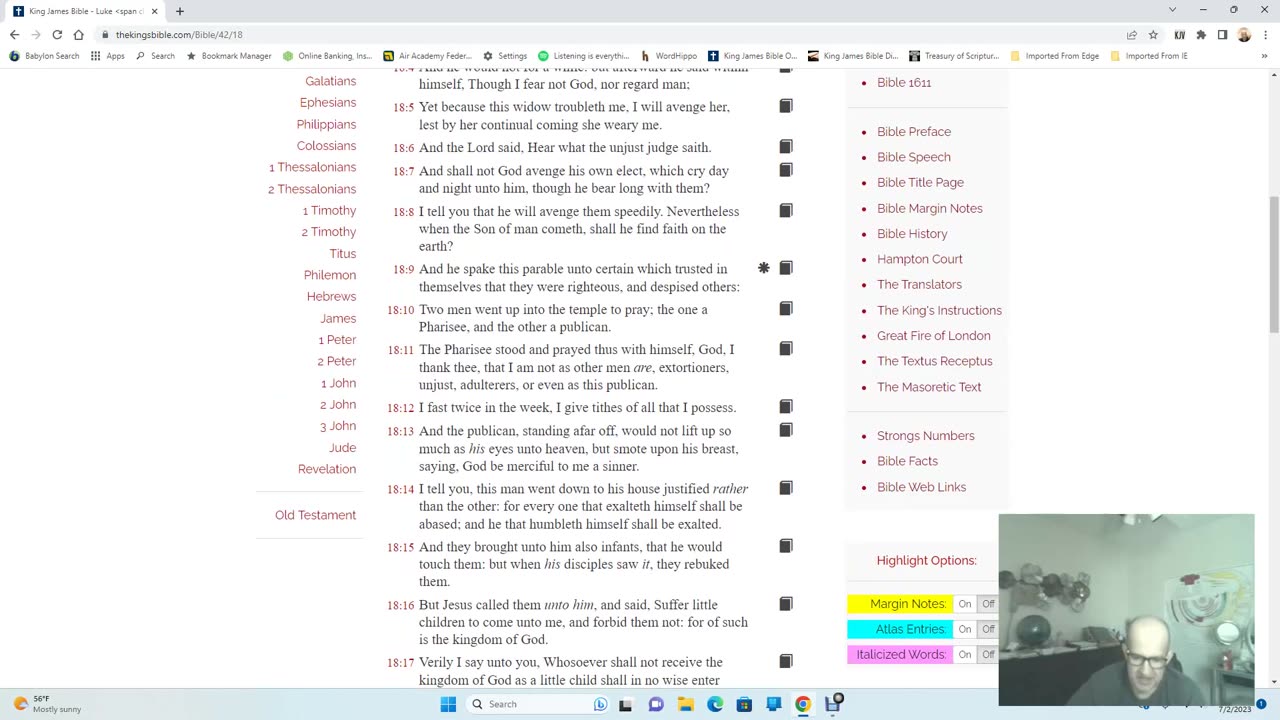Open book icon beside verse 18:9
Screen dimensions: 1280x720
tap(786, 268)
